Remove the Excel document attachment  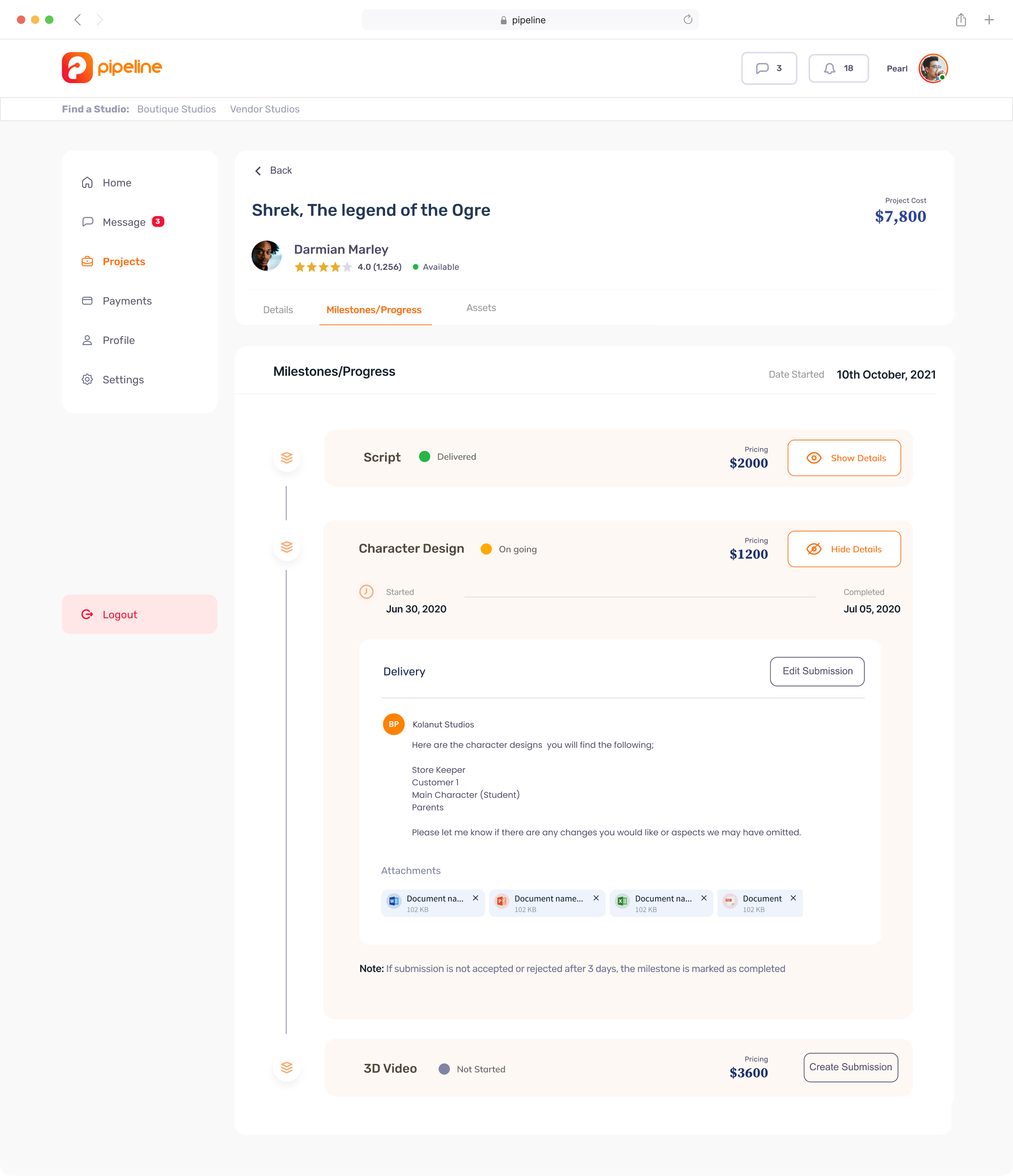tap(704, 898)
